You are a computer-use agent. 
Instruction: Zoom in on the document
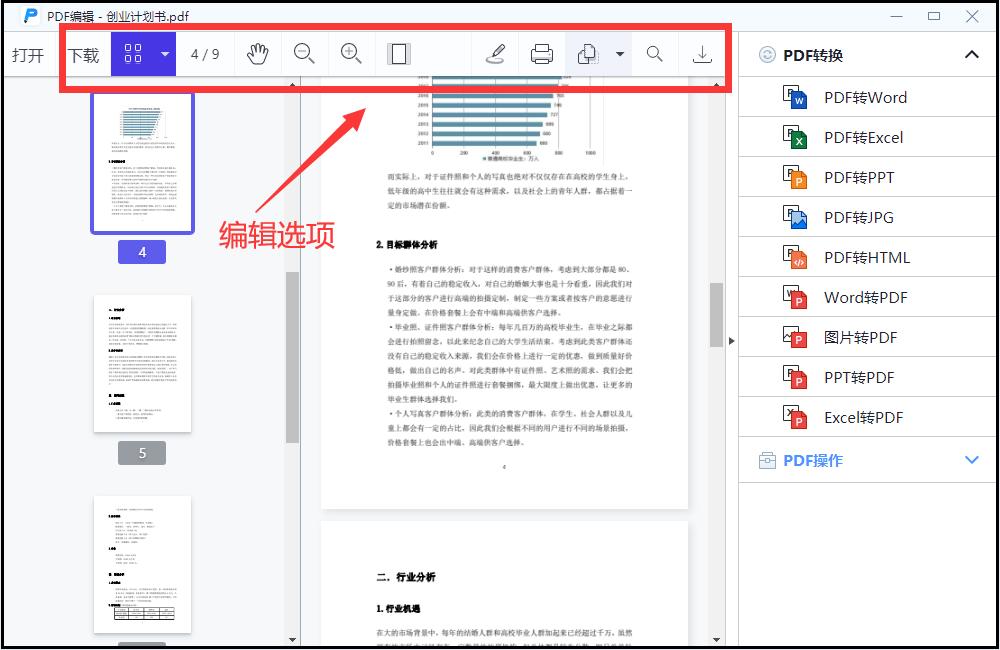351,54
